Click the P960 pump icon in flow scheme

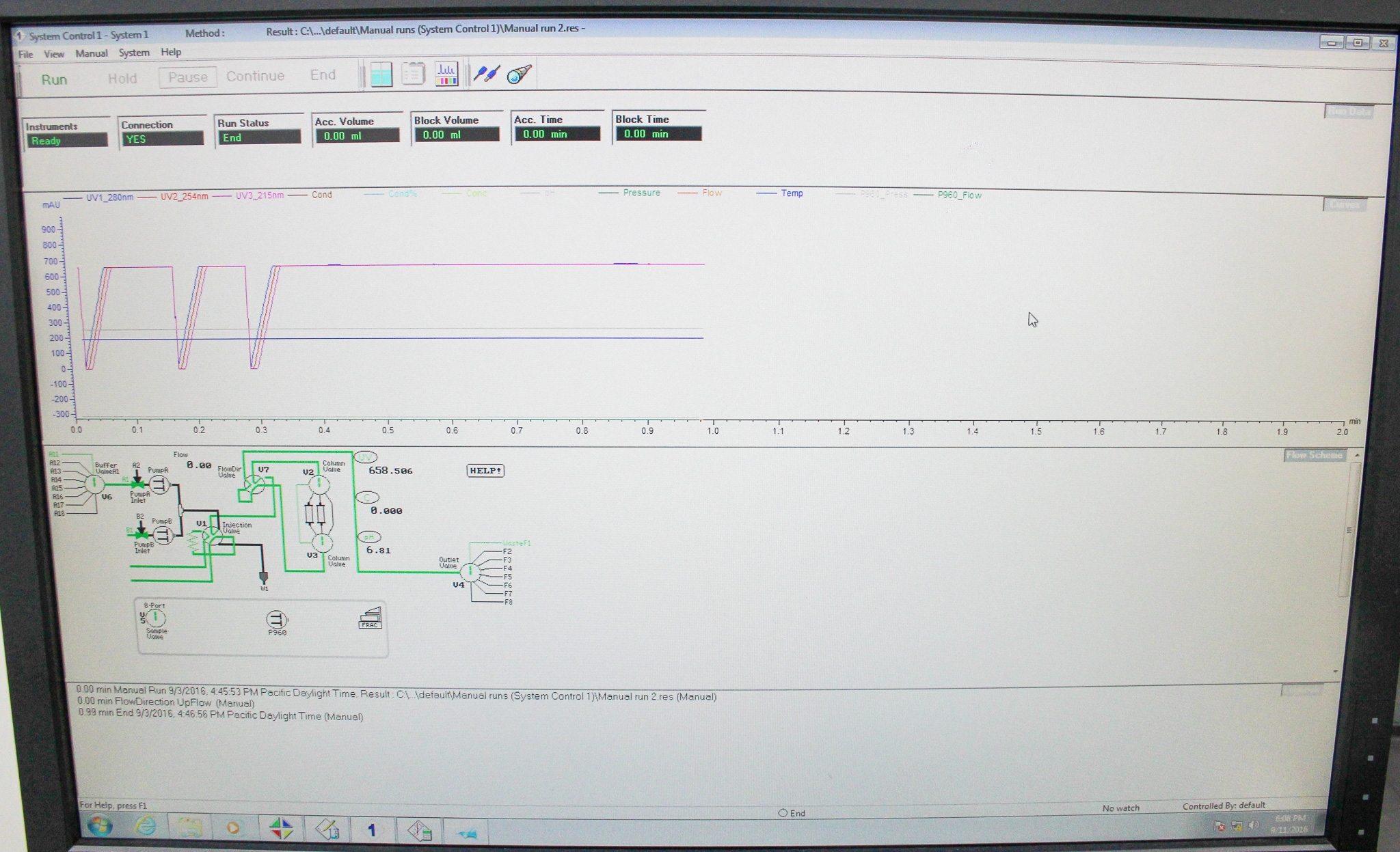tap(276, 620)
